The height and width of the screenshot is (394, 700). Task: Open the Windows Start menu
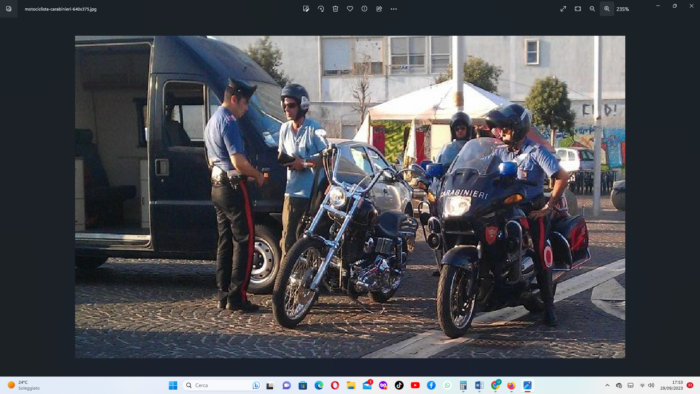click(173, 386)
